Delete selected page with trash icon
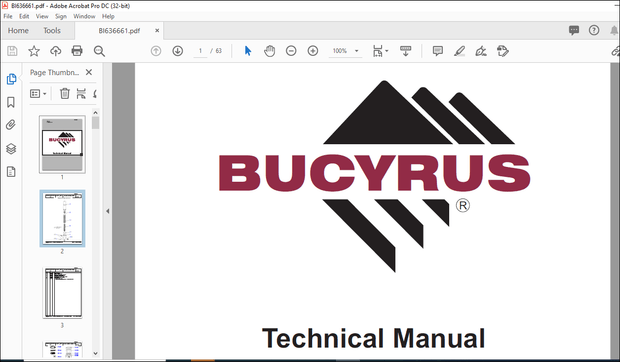The height and width of the screenshot is (362, 620). (x=64, y=94)
